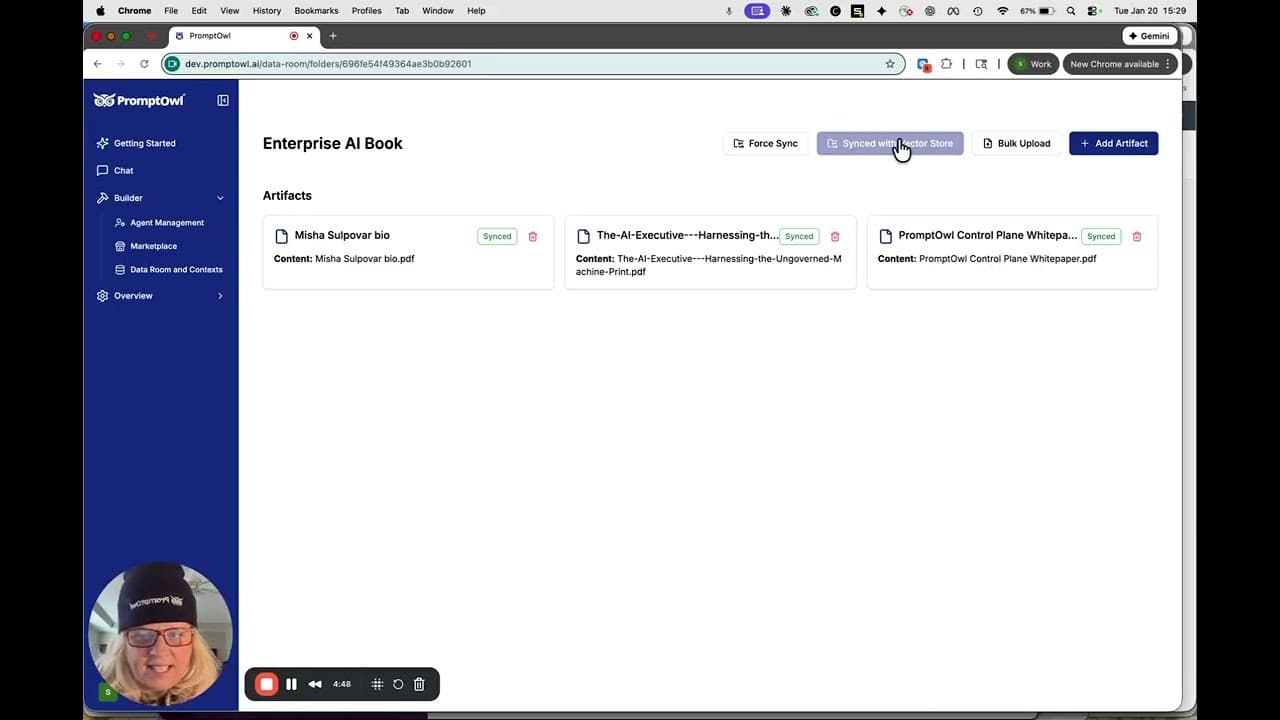
Task: Select the Chat speech-bubble icon
Action: click(x=103, y=170)
